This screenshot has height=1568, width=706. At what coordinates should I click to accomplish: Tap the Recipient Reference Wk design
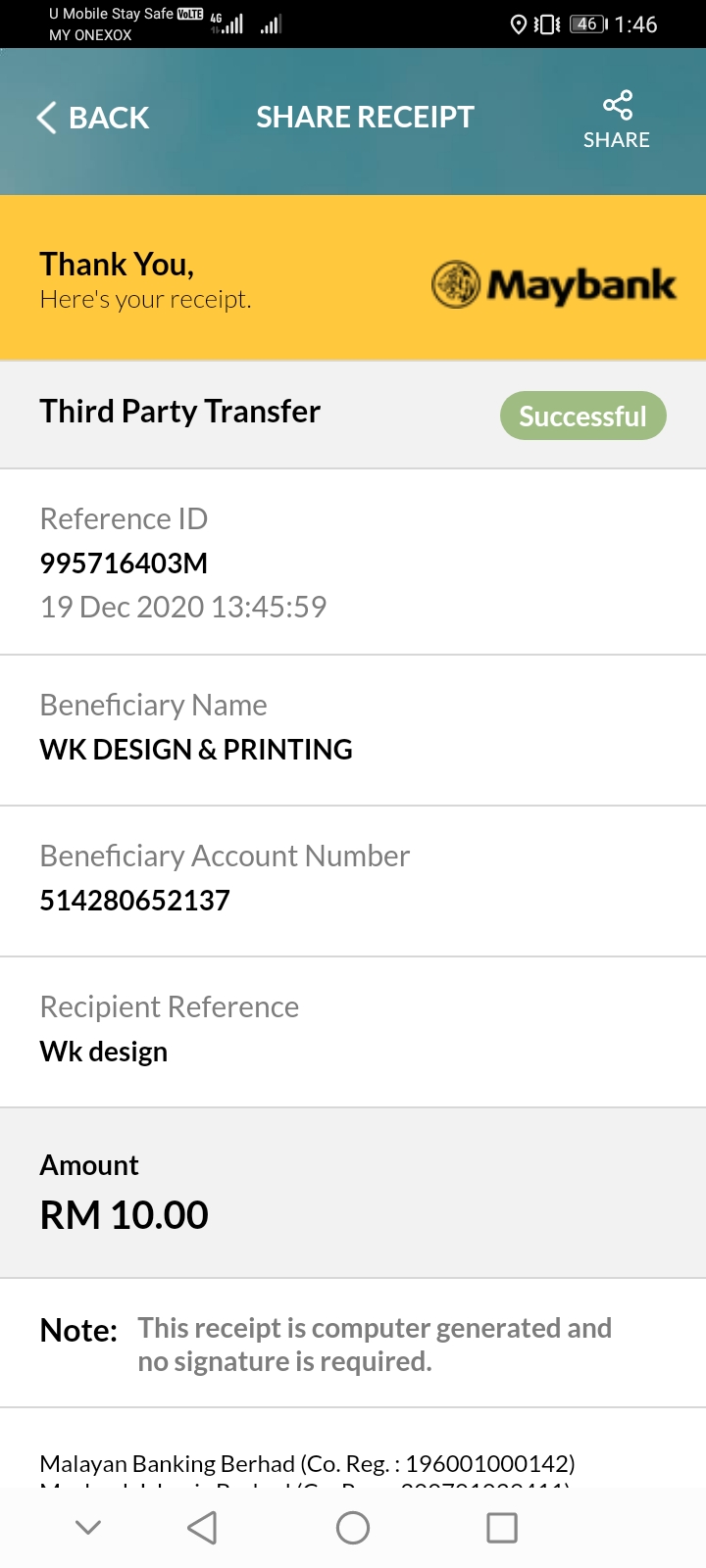click(104, 1052)
